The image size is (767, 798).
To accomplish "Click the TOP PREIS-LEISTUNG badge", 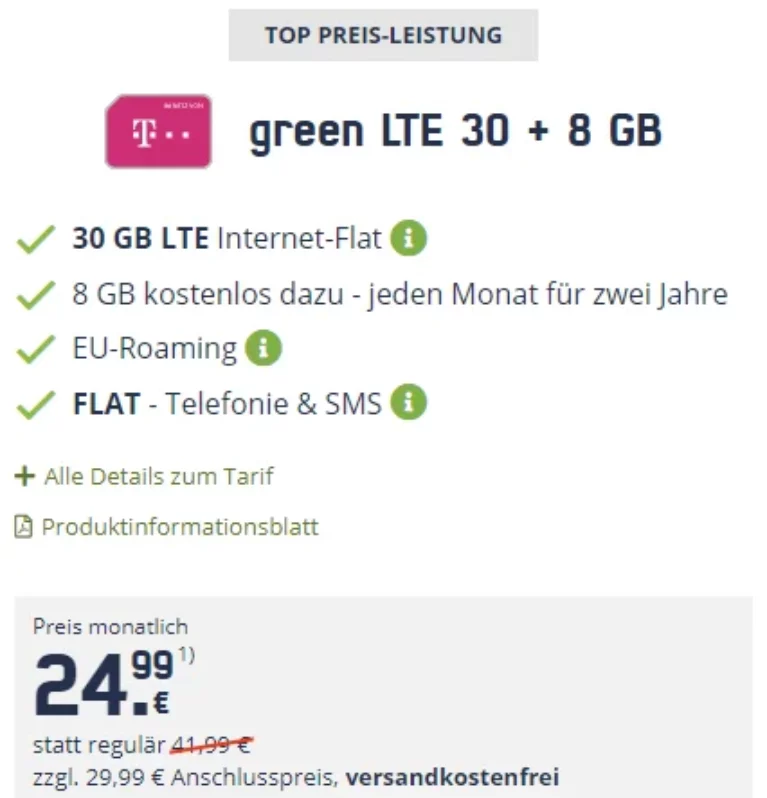I will [383, 36].
